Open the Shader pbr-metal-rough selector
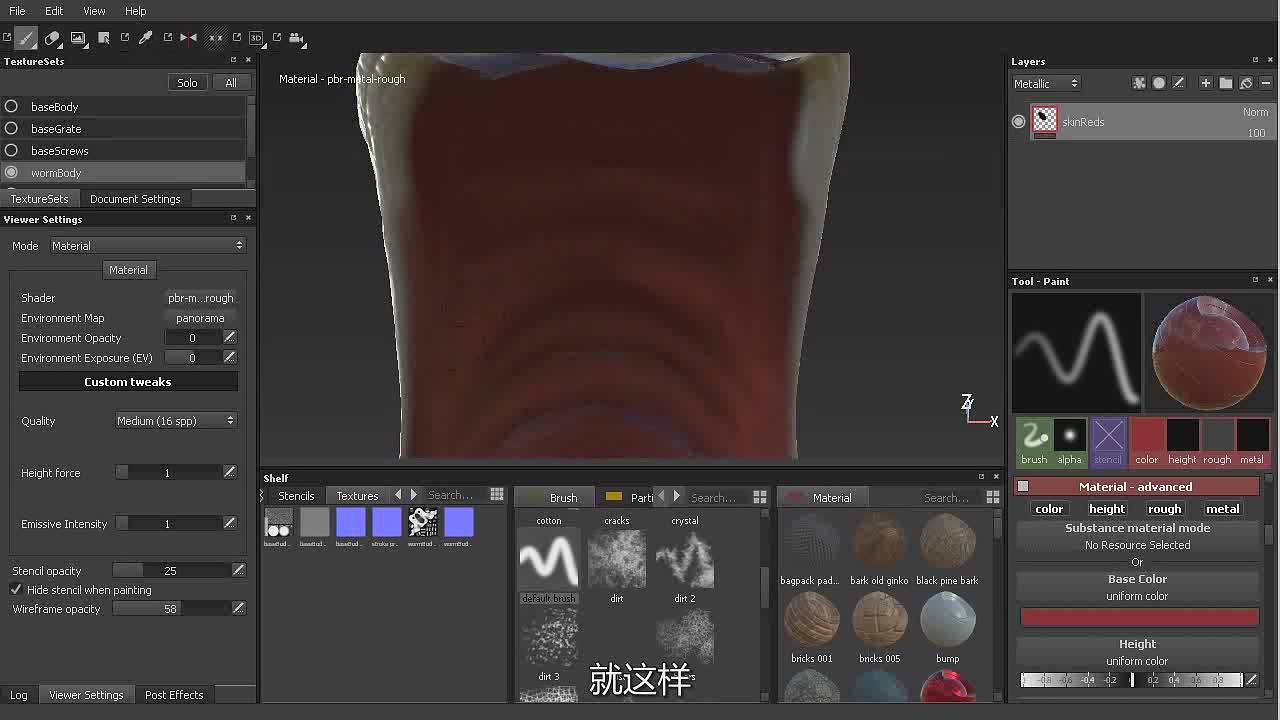The height and width of the screenshot is (720, 1280). click(200, 298)
